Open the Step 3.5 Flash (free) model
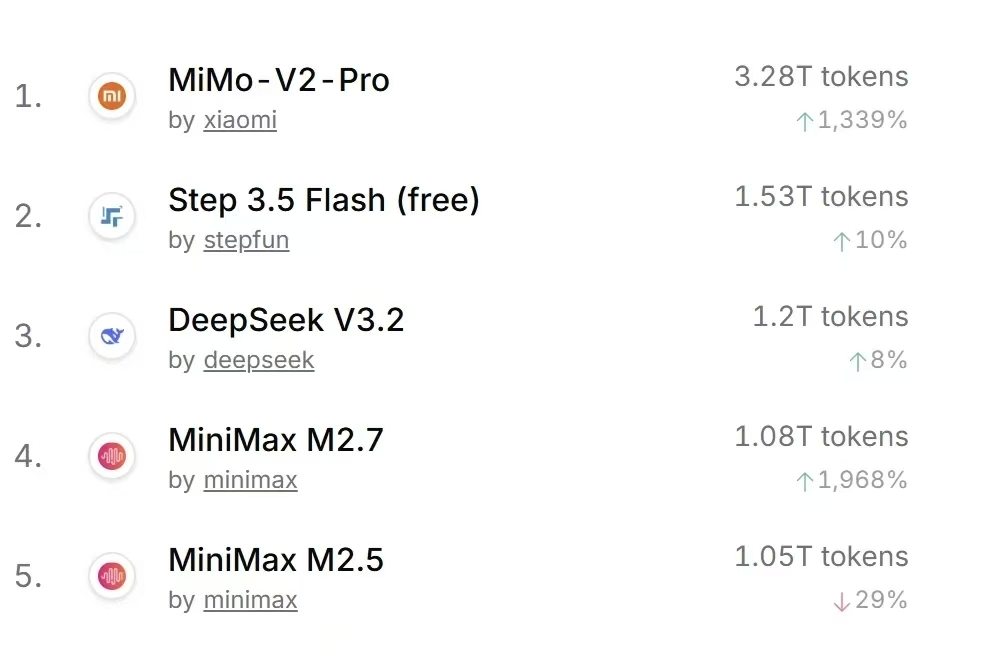990x656 pixels. click(324, 200)
